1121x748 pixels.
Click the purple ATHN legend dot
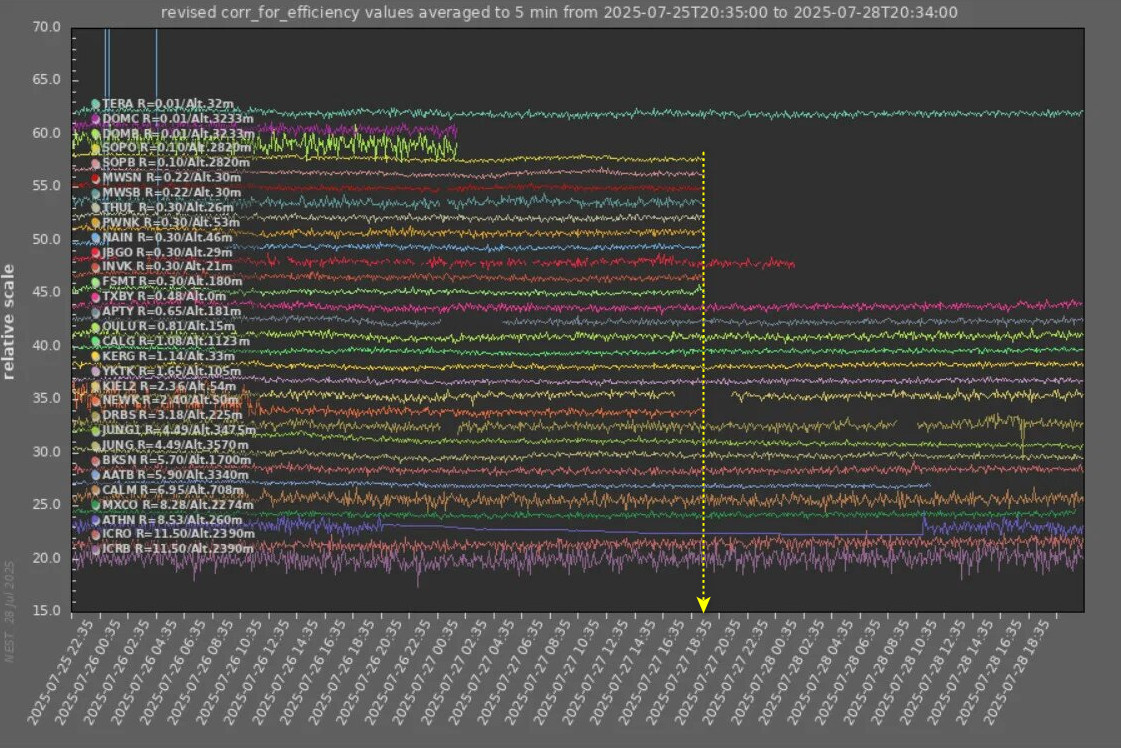pos(95,520)
